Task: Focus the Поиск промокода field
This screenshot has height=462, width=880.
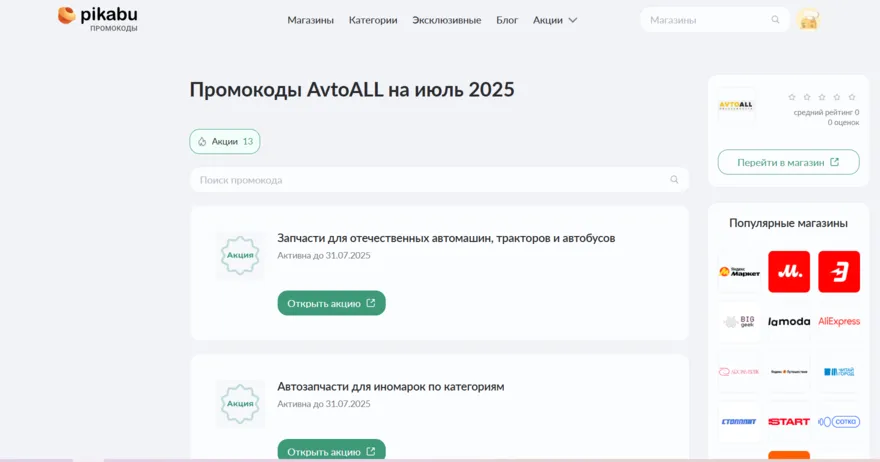Action: (x=439, y=180)
